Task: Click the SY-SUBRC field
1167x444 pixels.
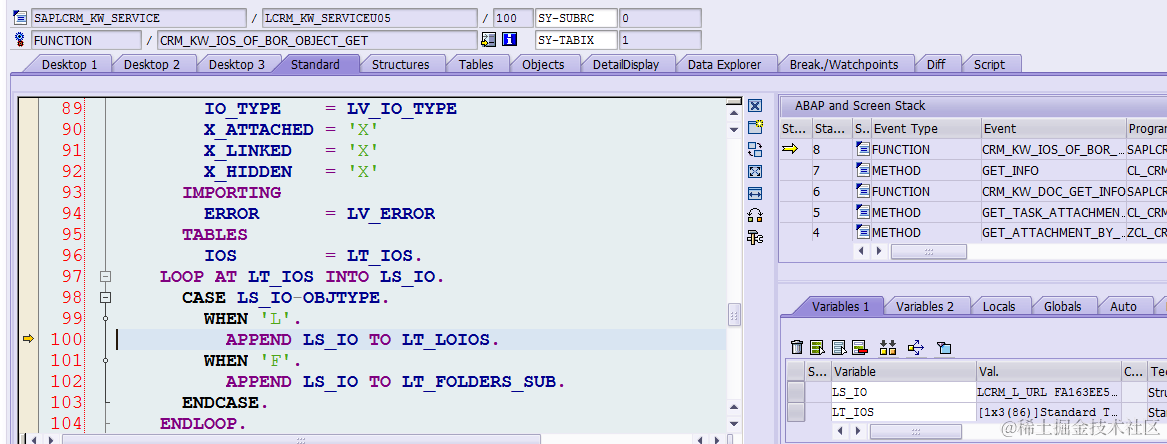Action: pos(576,18)
